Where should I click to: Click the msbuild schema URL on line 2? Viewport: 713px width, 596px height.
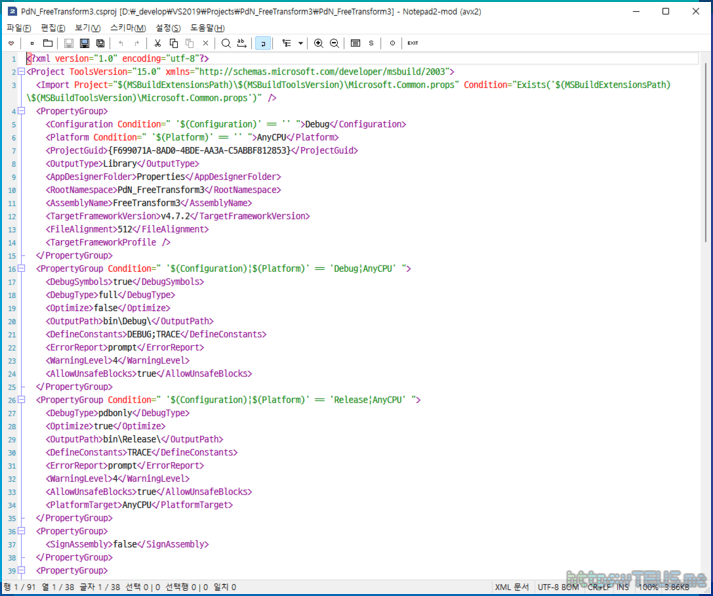click(x=322, y=72)
